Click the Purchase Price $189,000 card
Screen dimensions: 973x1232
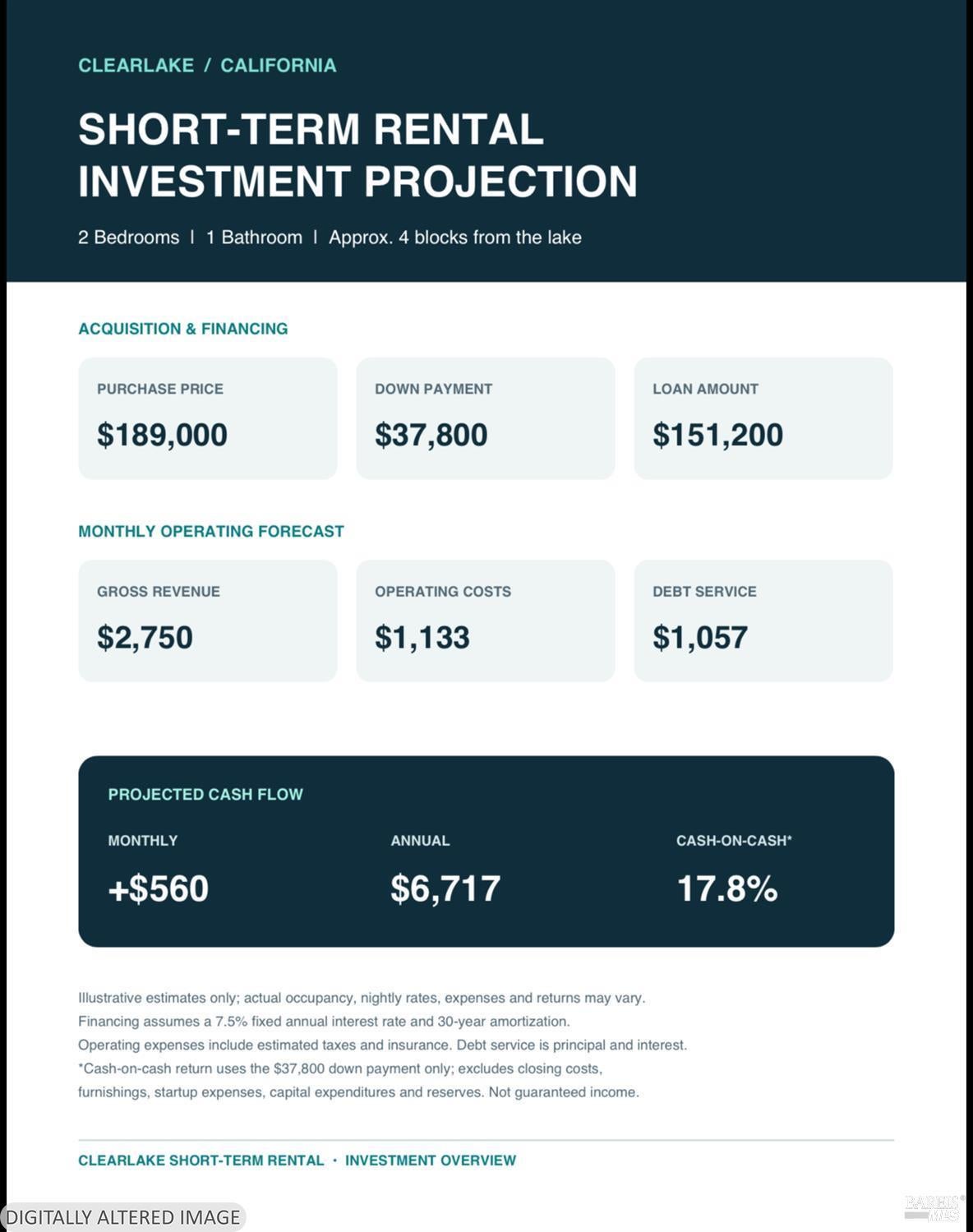tap(208, 418)
